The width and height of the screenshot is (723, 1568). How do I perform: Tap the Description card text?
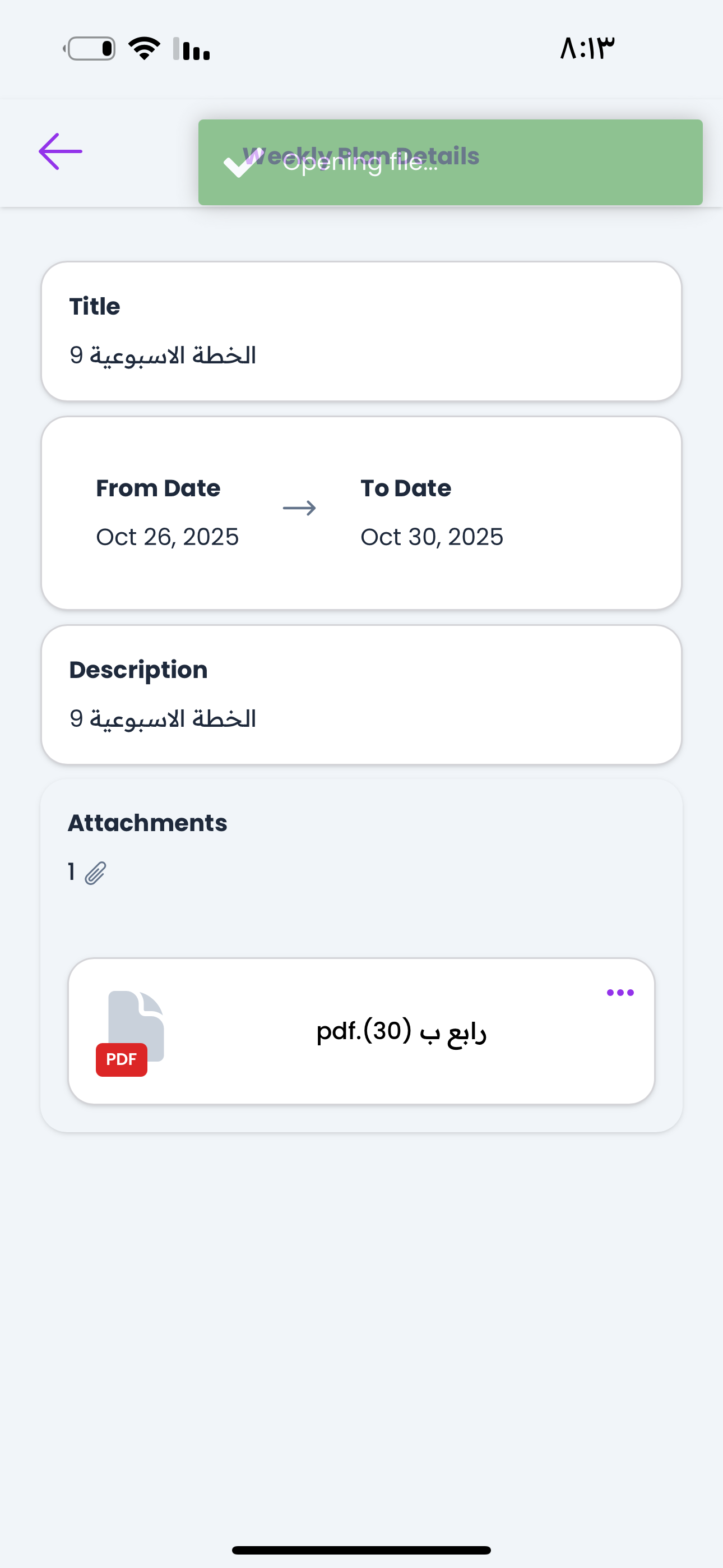(163, 719)
